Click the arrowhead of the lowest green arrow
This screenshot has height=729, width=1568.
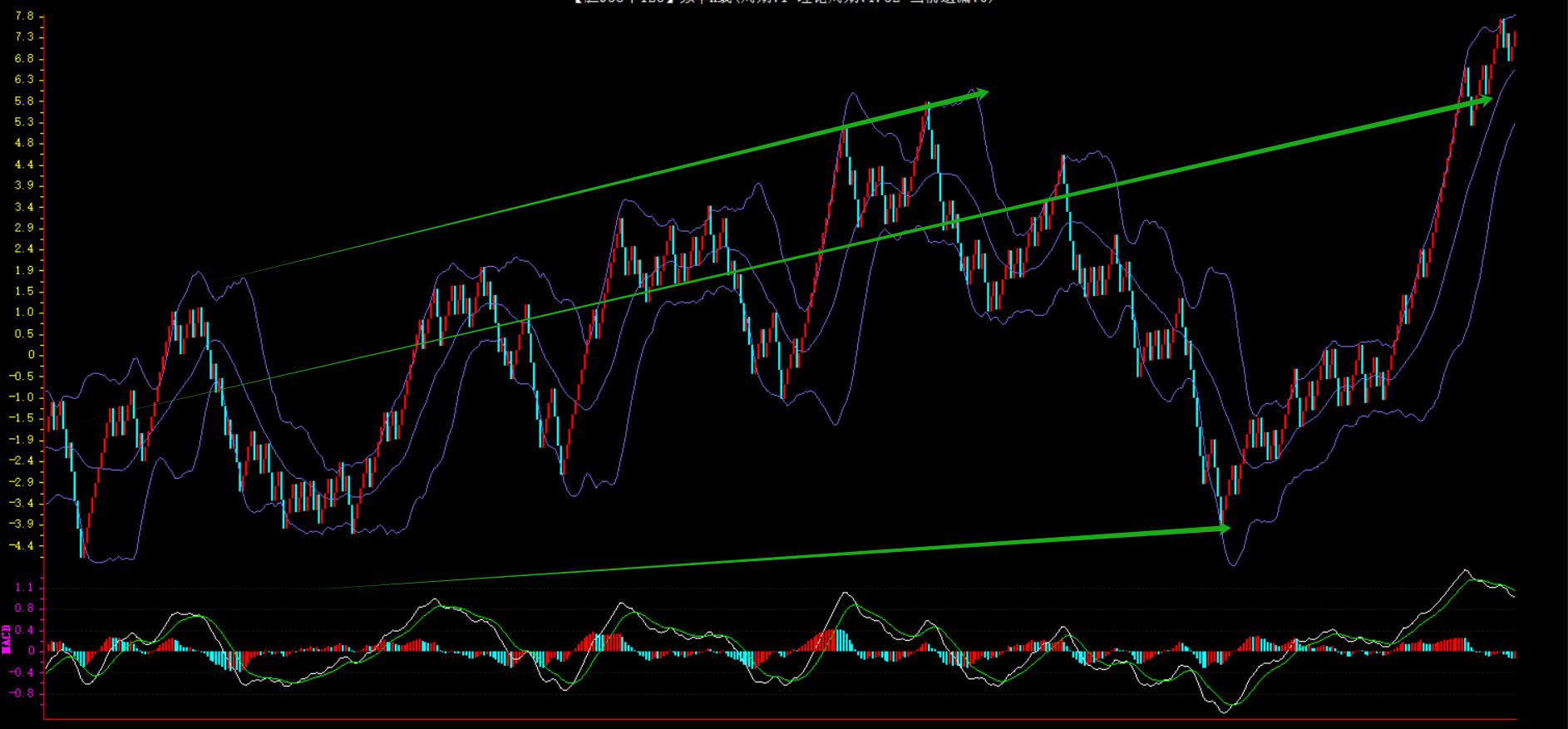(1222, 528)
